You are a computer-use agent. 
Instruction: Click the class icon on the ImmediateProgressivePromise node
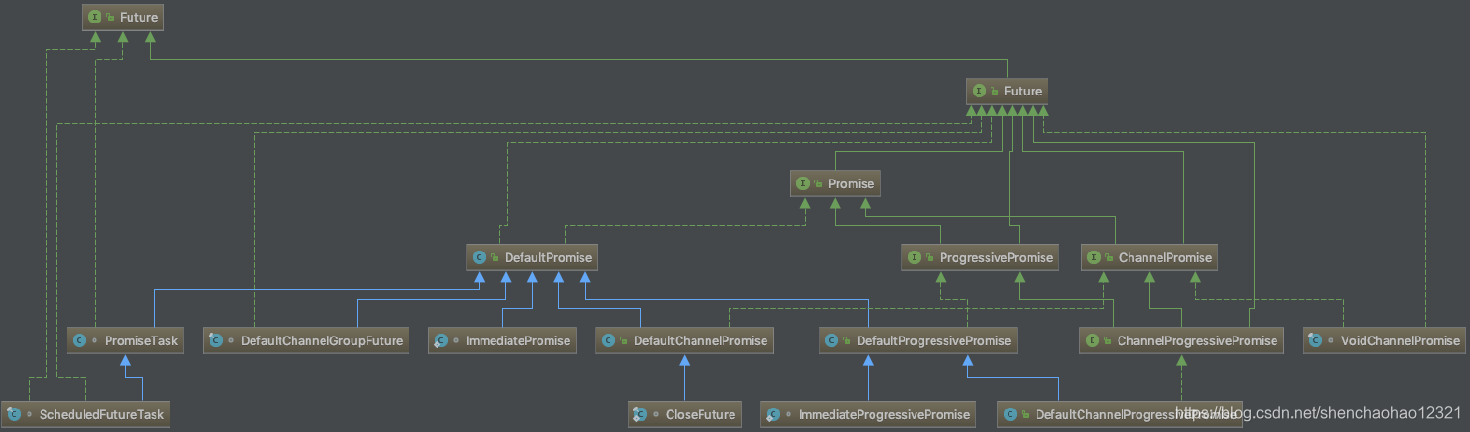tap(773, 413)
